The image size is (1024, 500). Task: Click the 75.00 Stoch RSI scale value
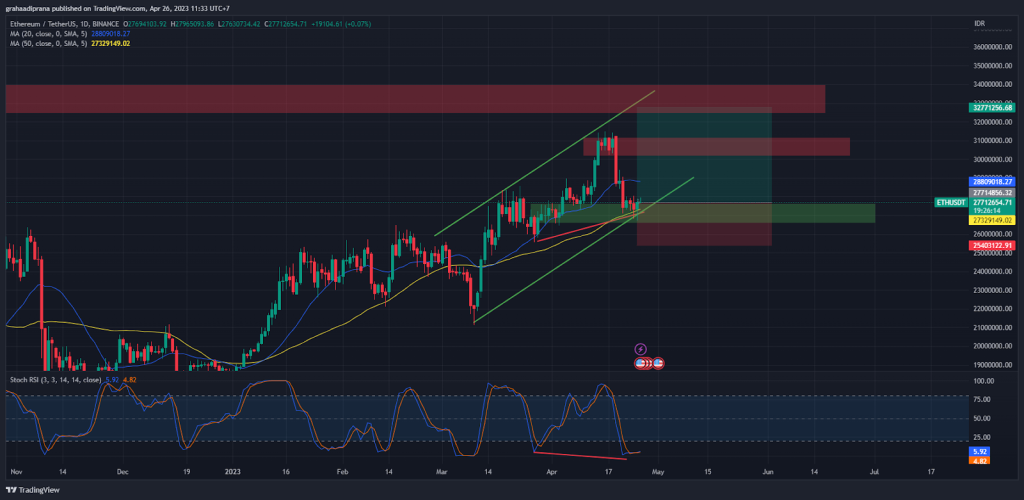(982, 399)
